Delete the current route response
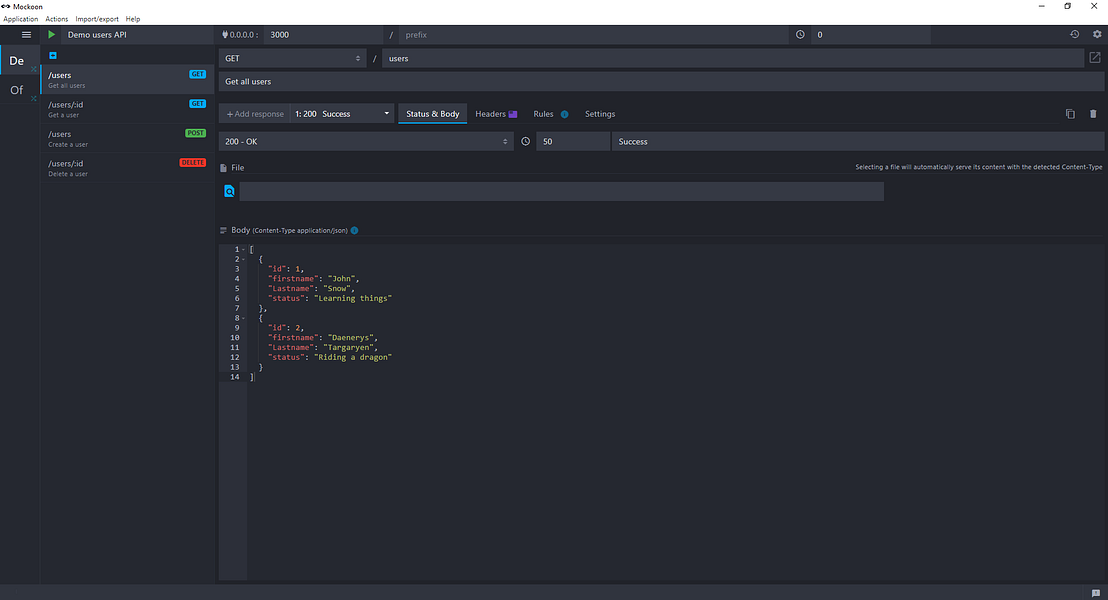Image resolution: width=1108 pixels, height=600 pixels. pos(1093,114)
